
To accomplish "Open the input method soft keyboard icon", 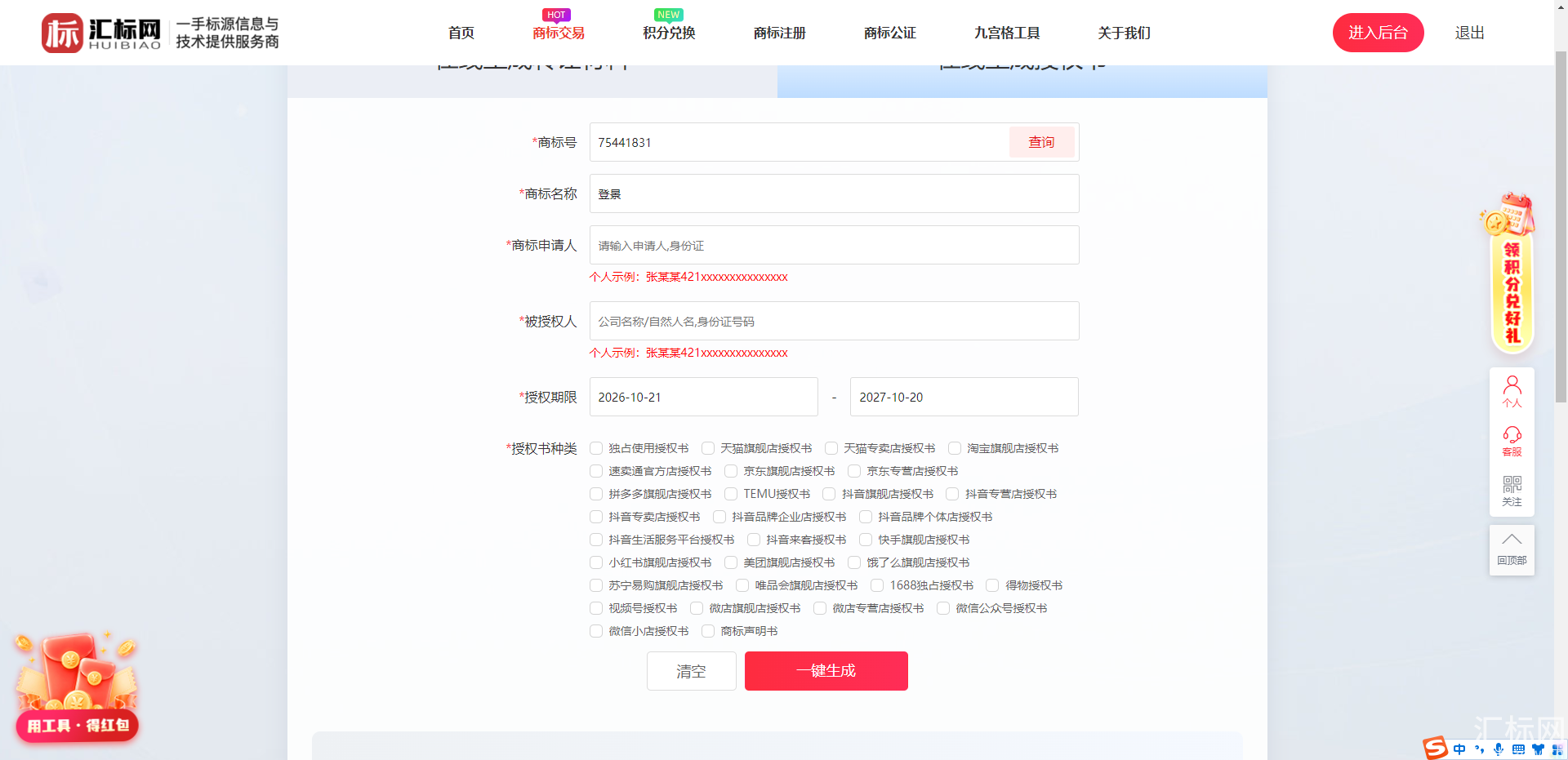I will [x=1518, y=749].
